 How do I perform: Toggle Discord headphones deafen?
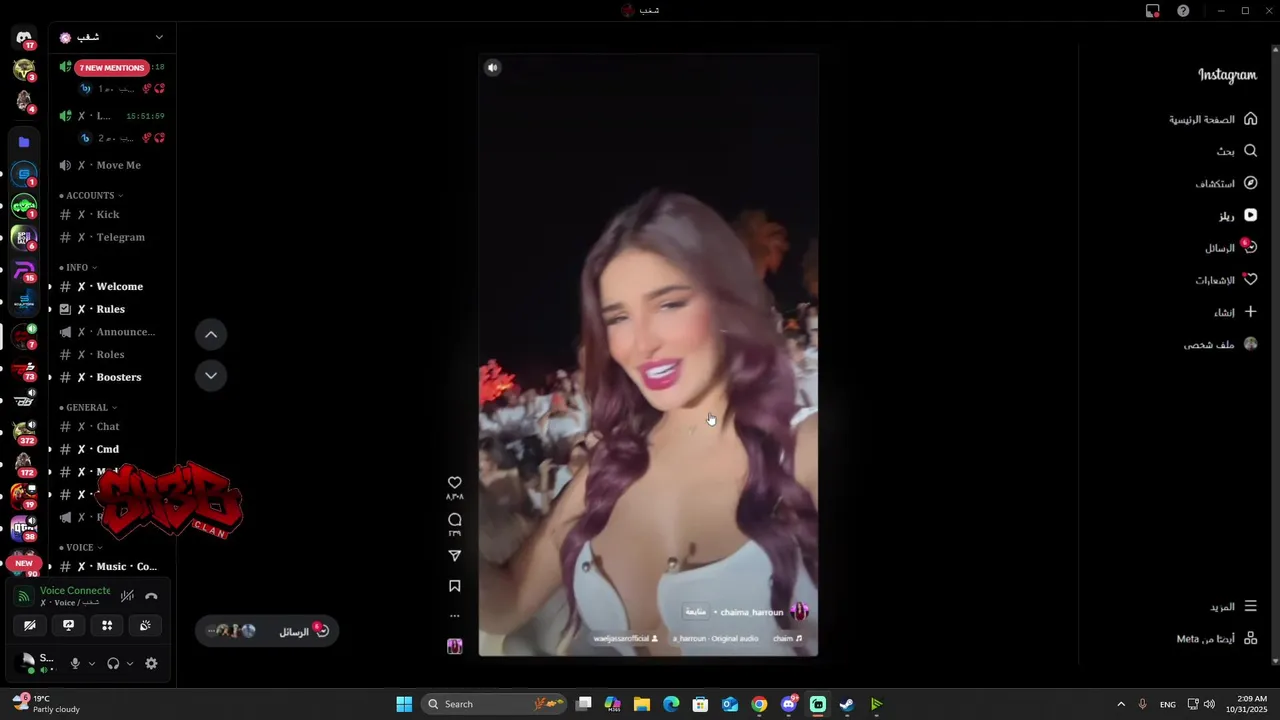coord(113,664)
